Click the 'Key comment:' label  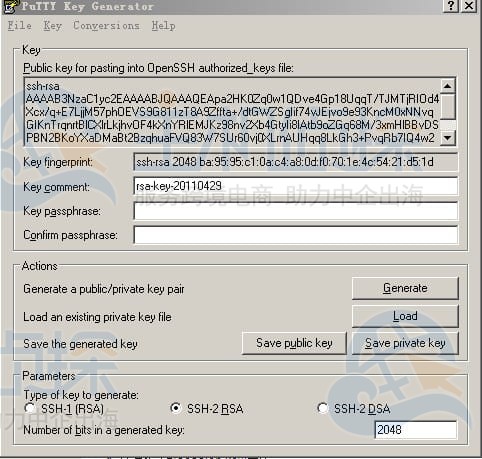(x=56, y=187)
